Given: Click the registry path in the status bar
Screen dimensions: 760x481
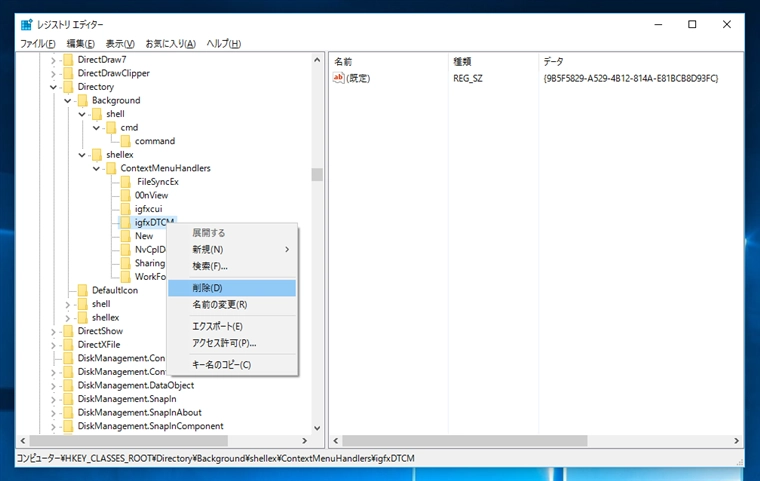Looking at the screenshot, I should (x=216, y=458).
